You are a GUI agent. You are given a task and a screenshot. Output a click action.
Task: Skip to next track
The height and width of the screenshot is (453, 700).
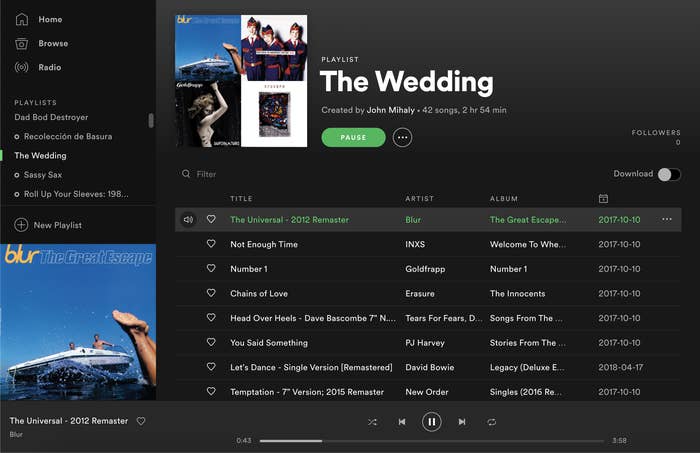tap(462, 422)
